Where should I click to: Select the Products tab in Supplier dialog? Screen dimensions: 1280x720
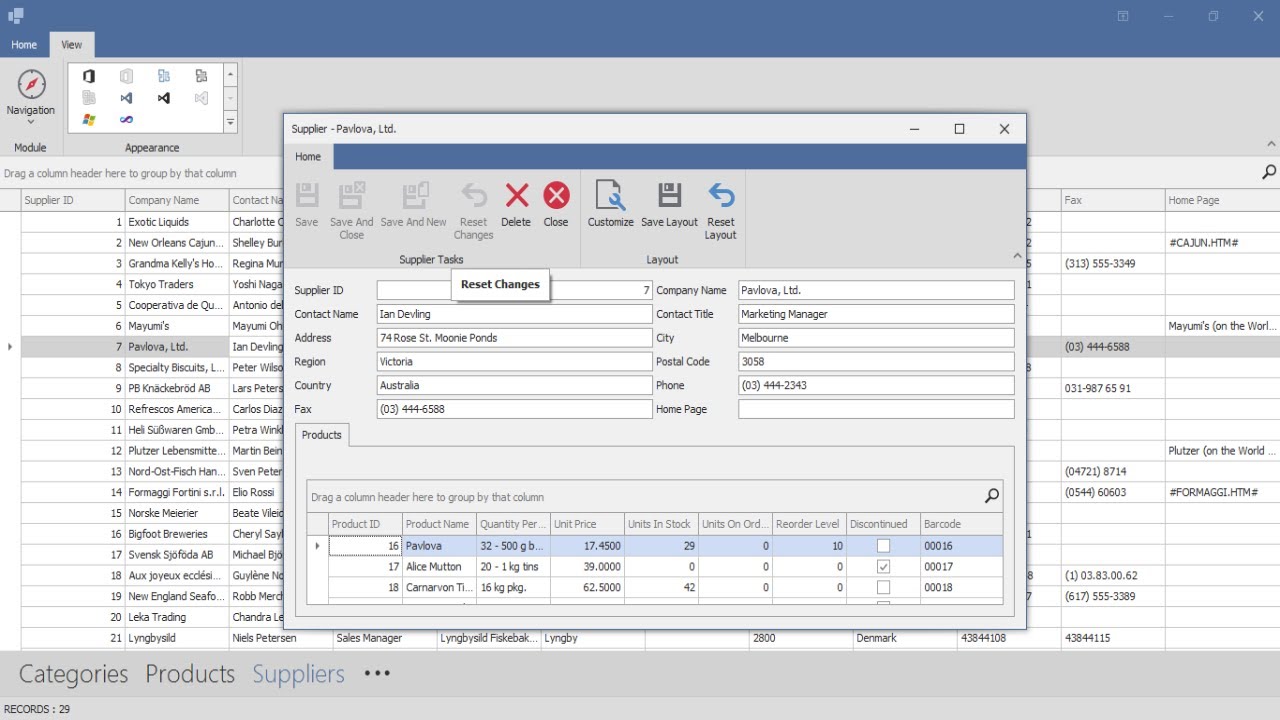tap(322, 435)
